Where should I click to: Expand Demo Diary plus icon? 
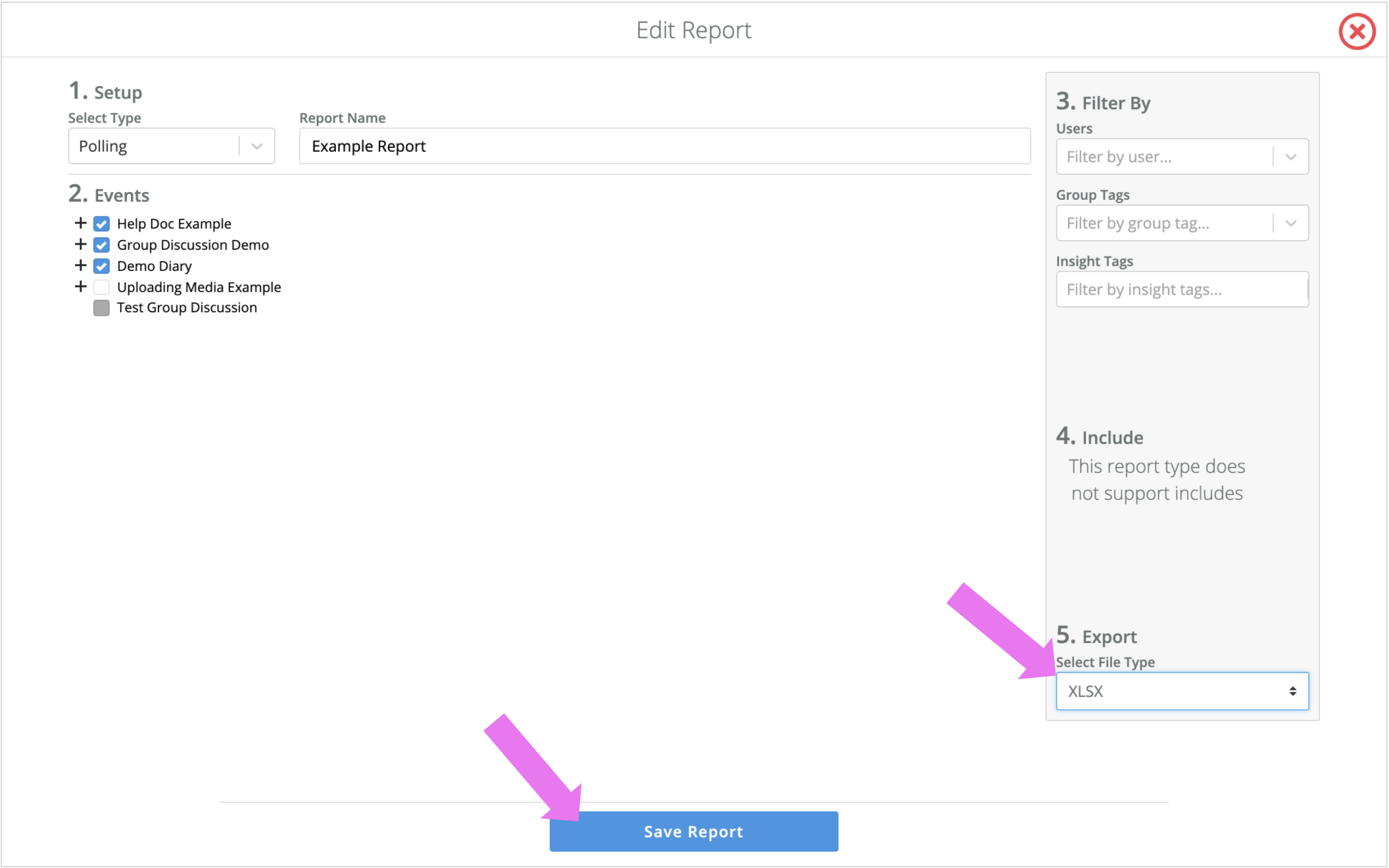pos(80,265)
